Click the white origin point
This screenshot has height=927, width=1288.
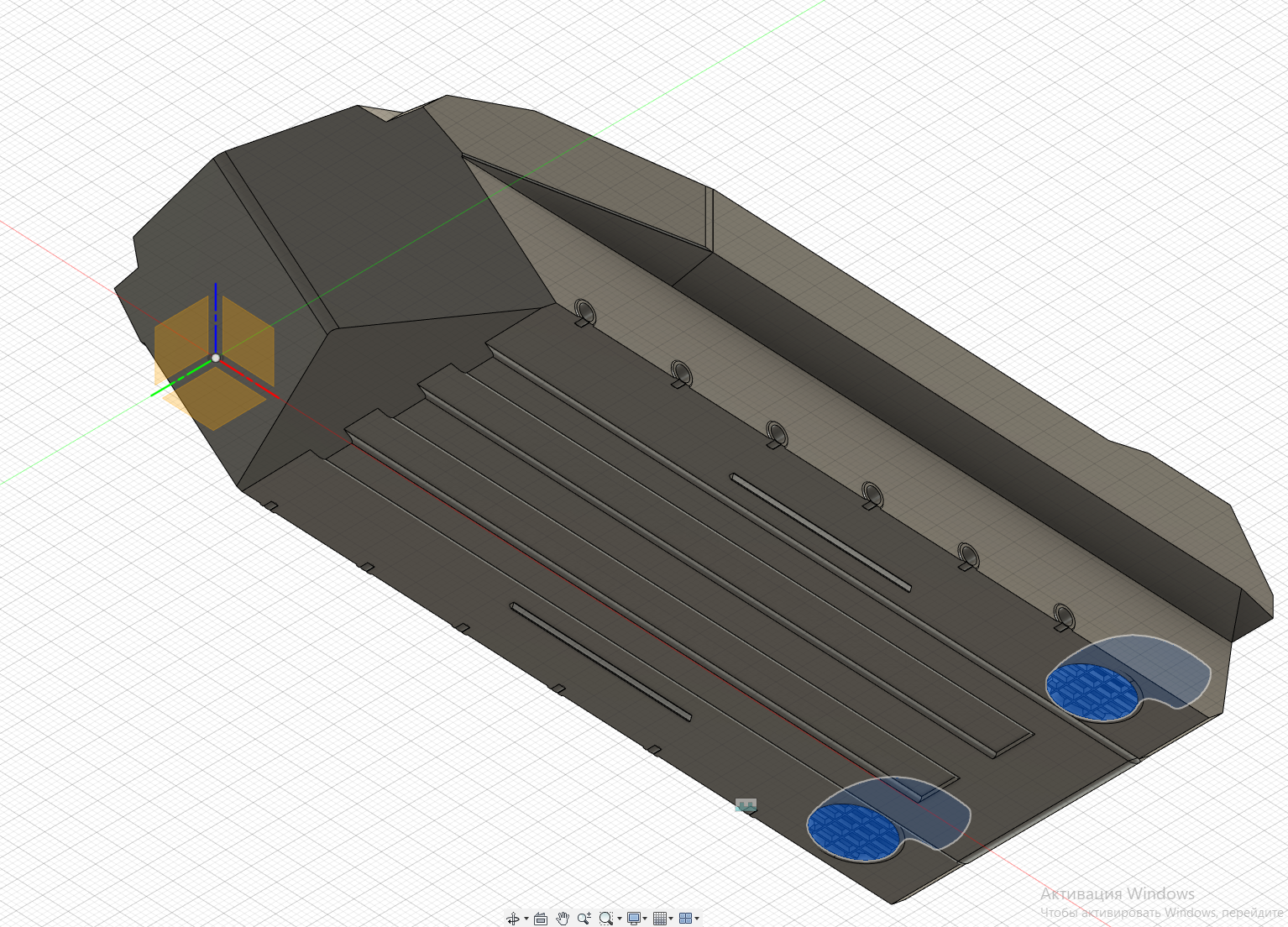point(216,358)
